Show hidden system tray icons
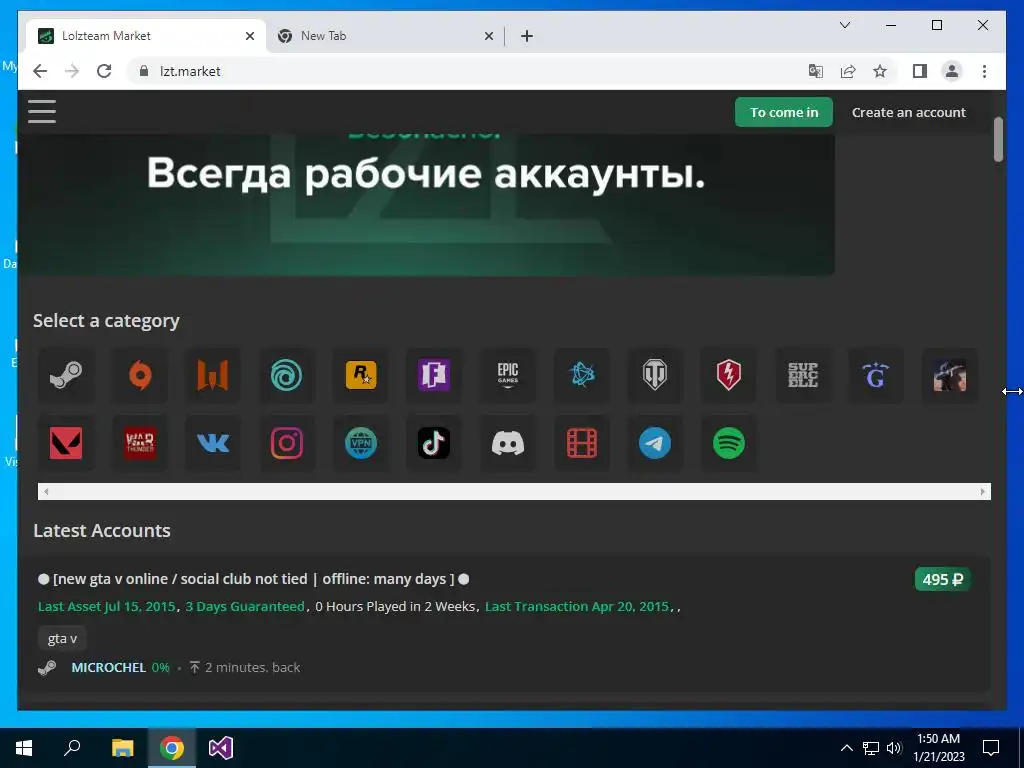The image size is (1024, 768). tap(846, 748)
